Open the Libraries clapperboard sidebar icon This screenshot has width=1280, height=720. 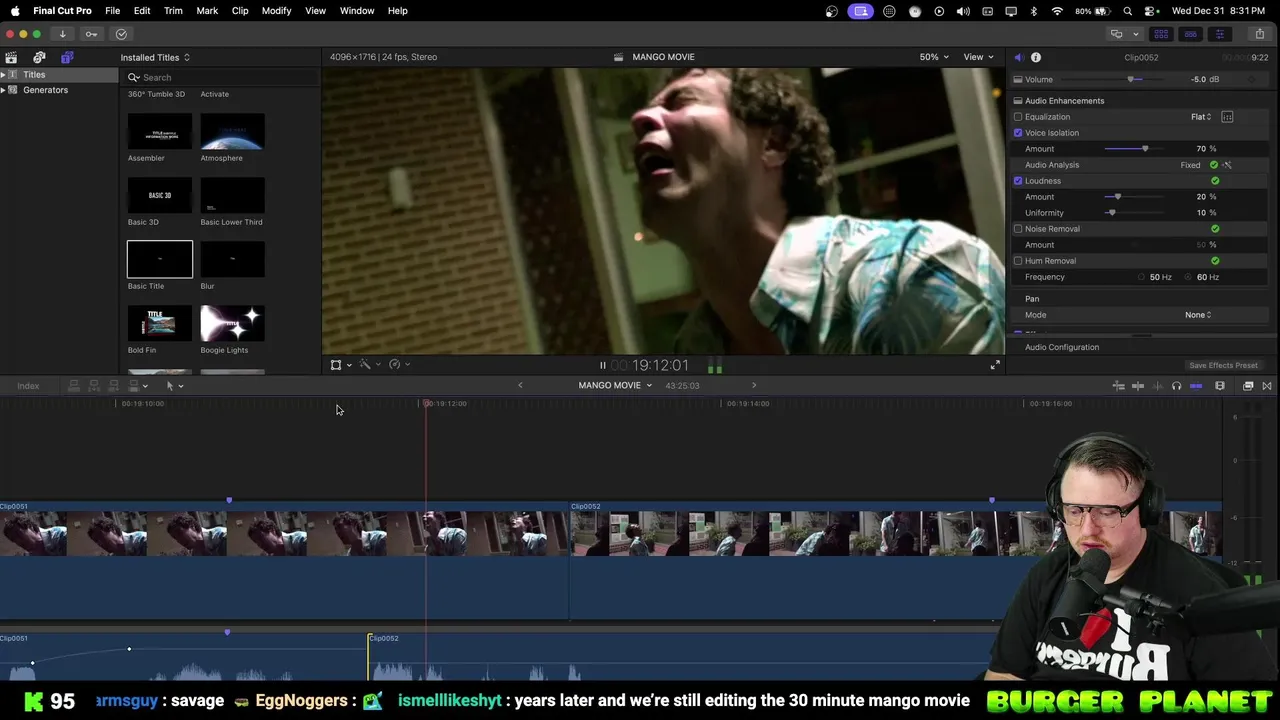point(11,58)
